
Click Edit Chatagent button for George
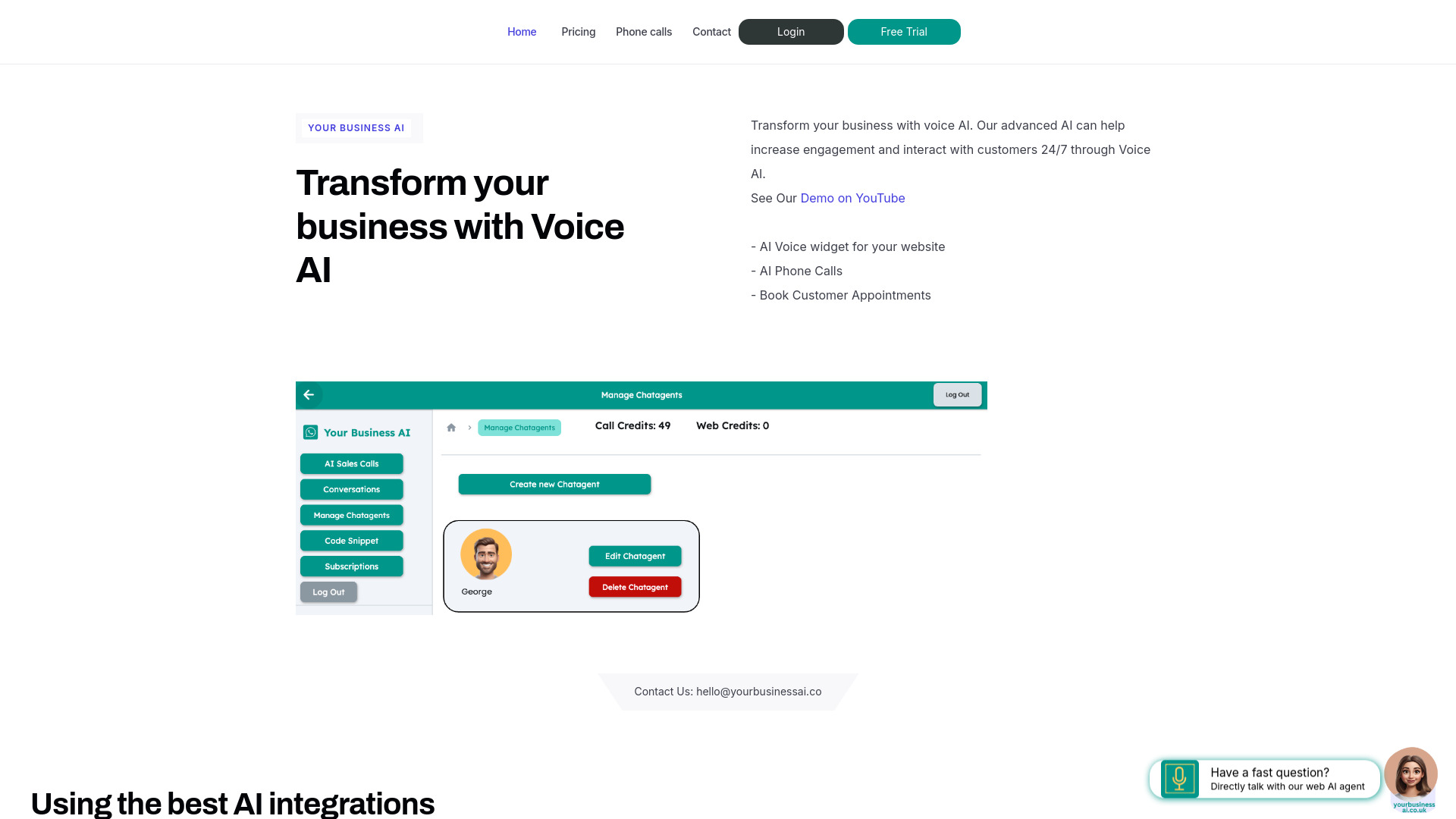(634, 556)
